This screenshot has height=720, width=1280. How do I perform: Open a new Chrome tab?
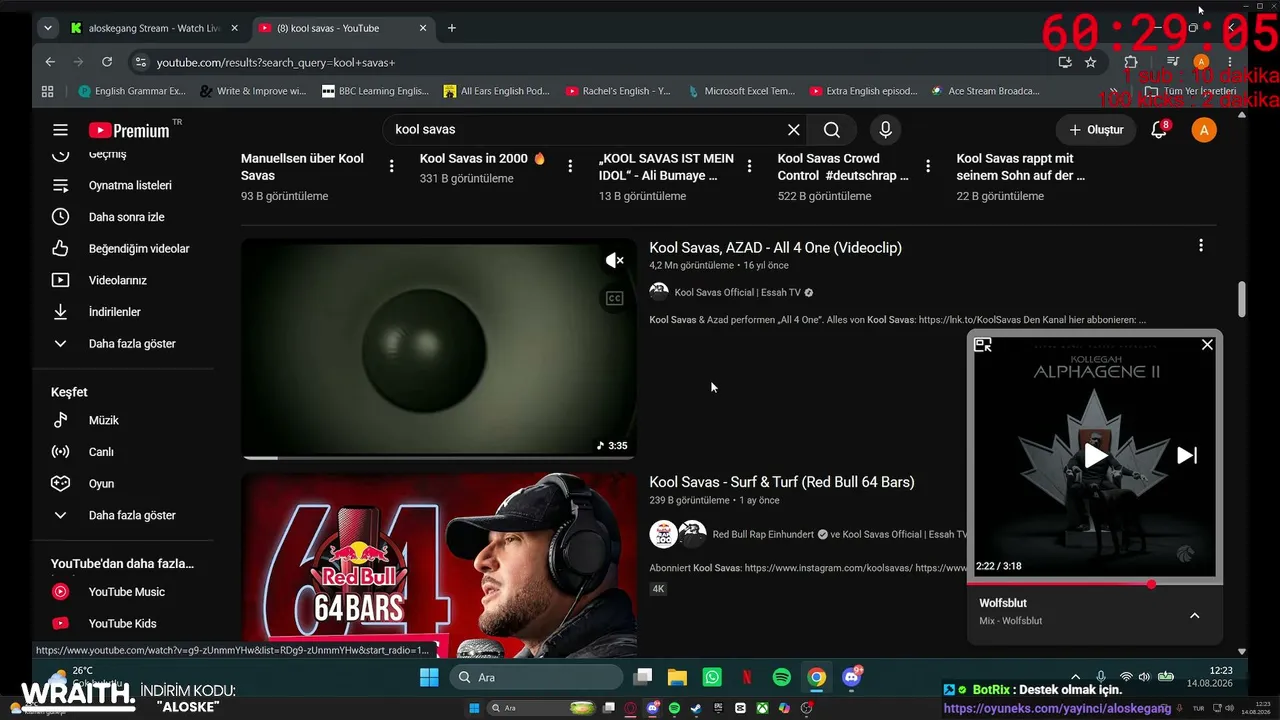[x=452, y=28]
